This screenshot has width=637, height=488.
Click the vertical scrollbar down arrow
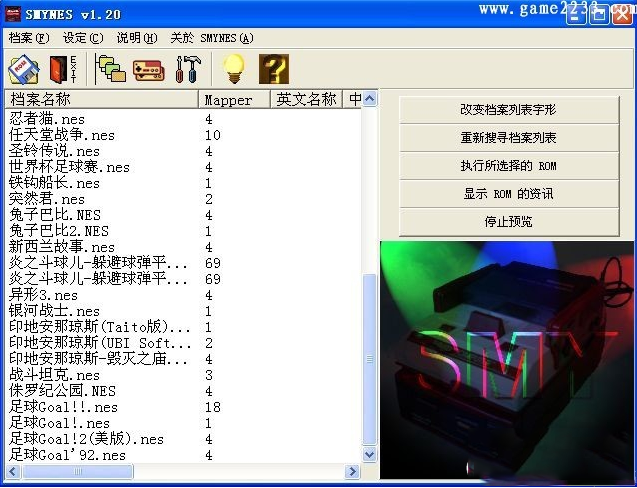click(369, 454)
